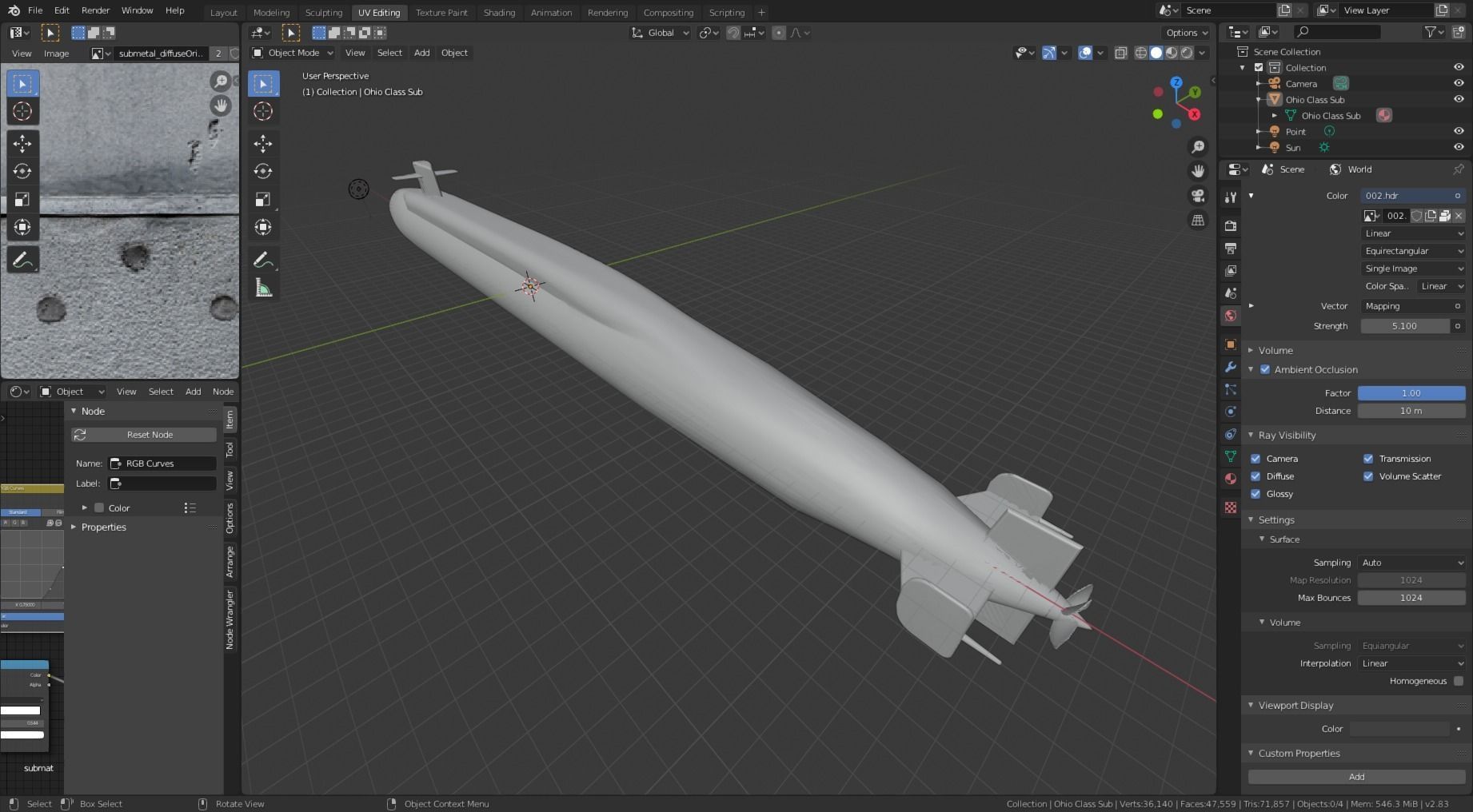Viewport: 1473px width, 812px height.
Task: Select the Move tool in image editor toolbar
Action: click(22, 143)
